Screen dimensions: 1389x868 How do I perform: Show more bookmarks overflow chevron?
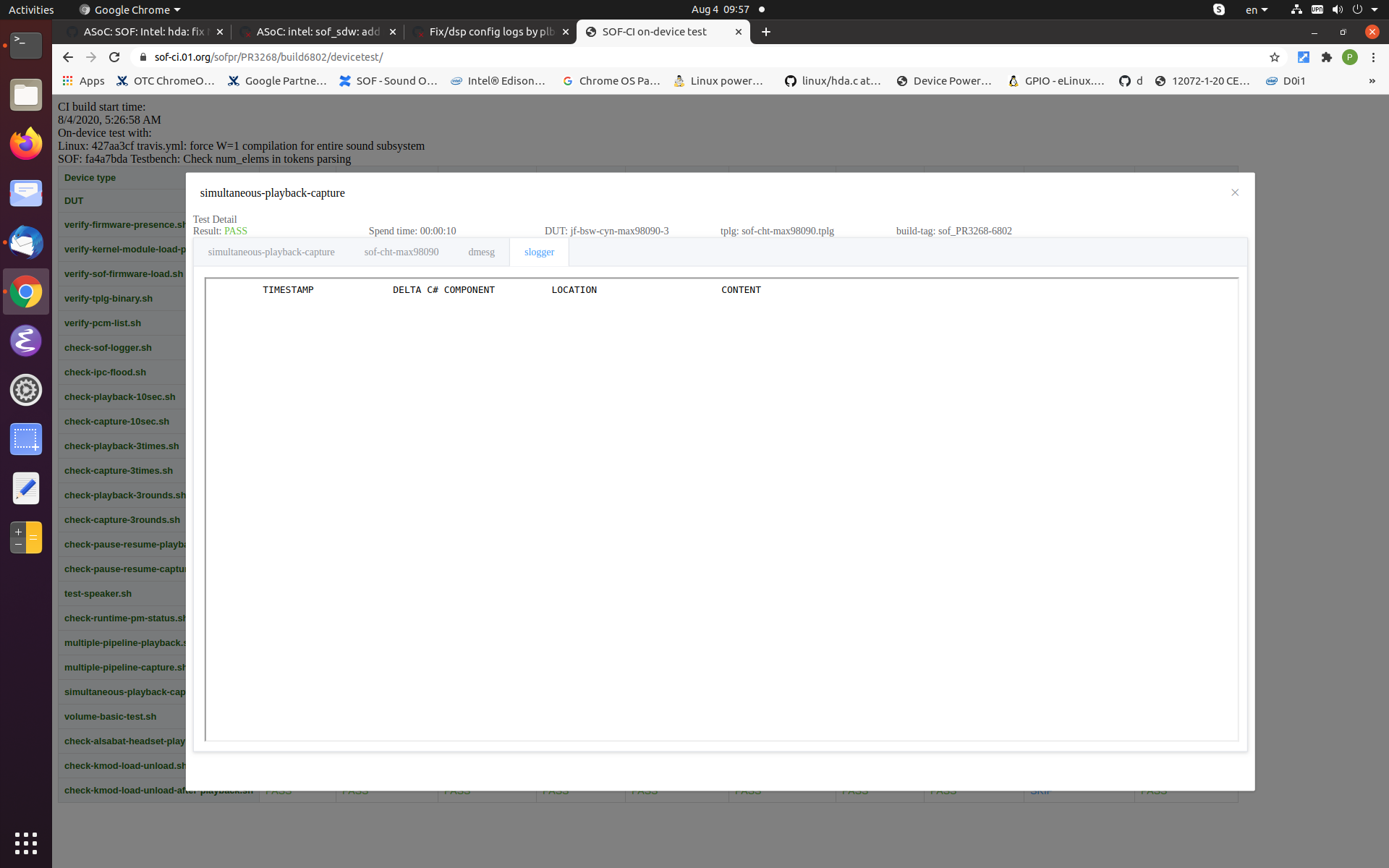pyautogui.click(x=1372, y=81)
